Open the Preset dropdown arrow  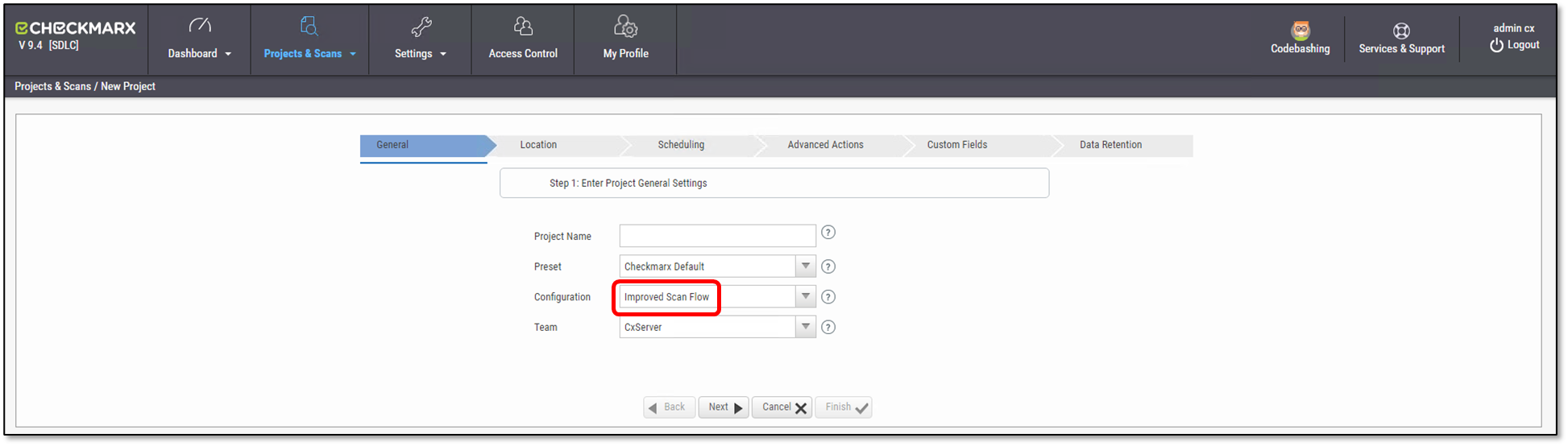(x=805, y=266)
